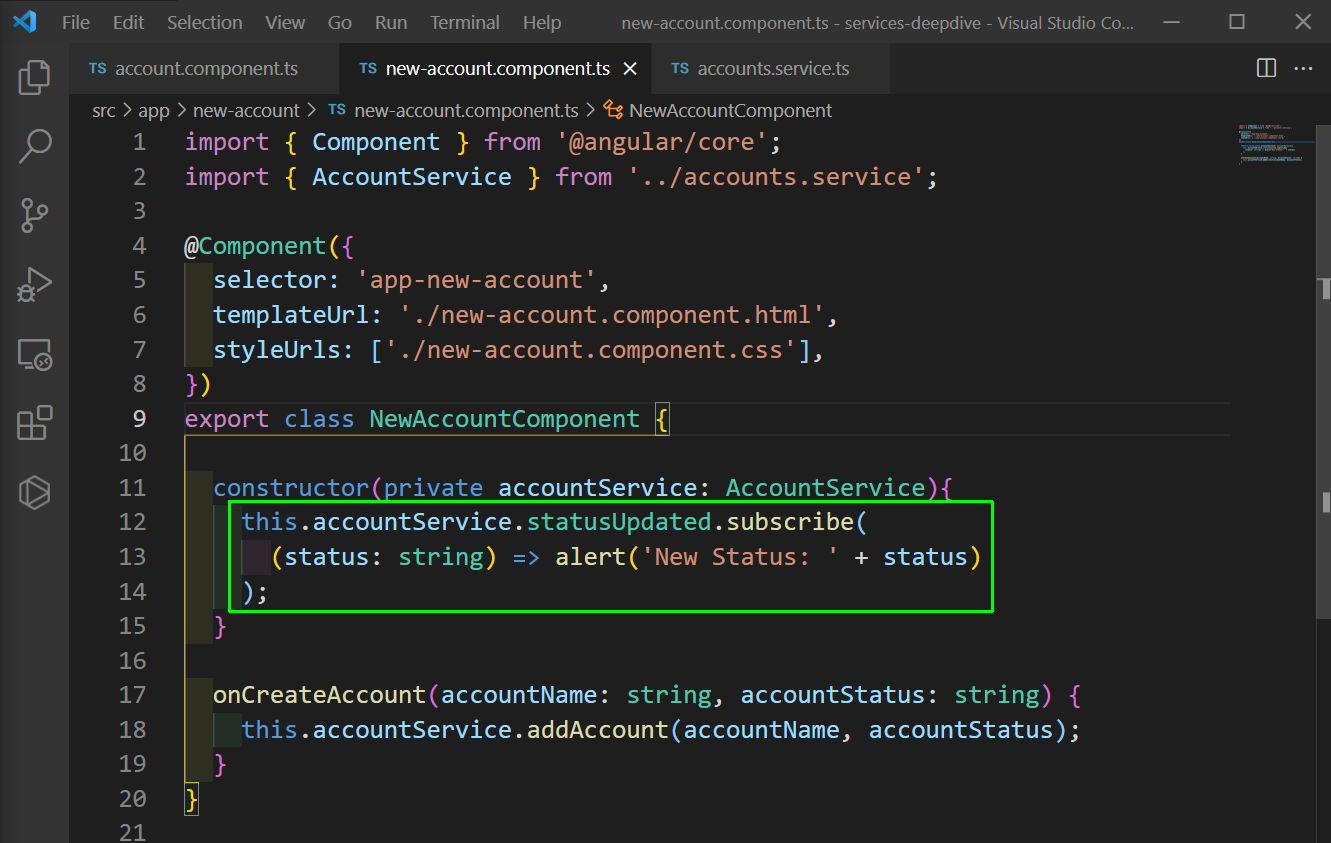Open the Remote Explorer icon
Image resolution: width=1331 pixels, height=843 pixels.
click(x=34, y=354)
